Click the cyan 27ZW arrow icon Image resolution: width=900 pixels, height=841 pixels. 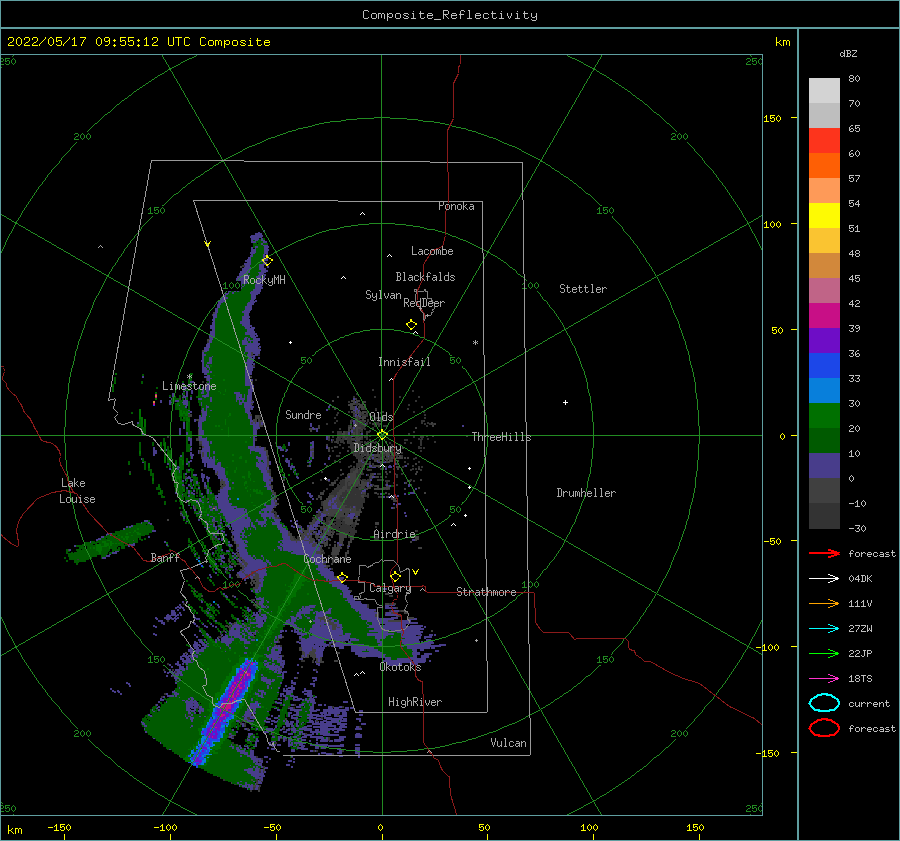(x=824, y=629)
